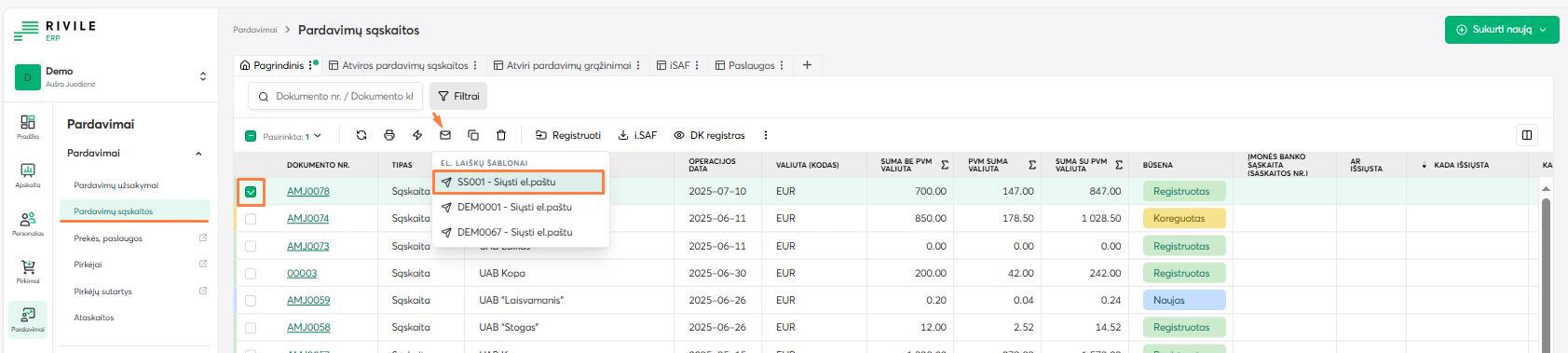Screen dimensions: 1568x353
Task: Check the checkbox for AMJ0074 row
Action: tap(251, 219)
